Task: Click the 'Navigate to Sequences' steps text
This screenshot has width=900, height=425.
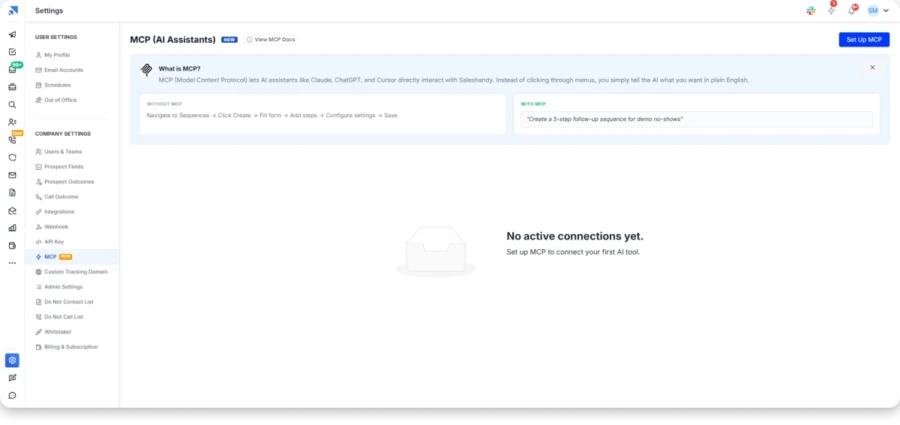Action: (271, 115)
